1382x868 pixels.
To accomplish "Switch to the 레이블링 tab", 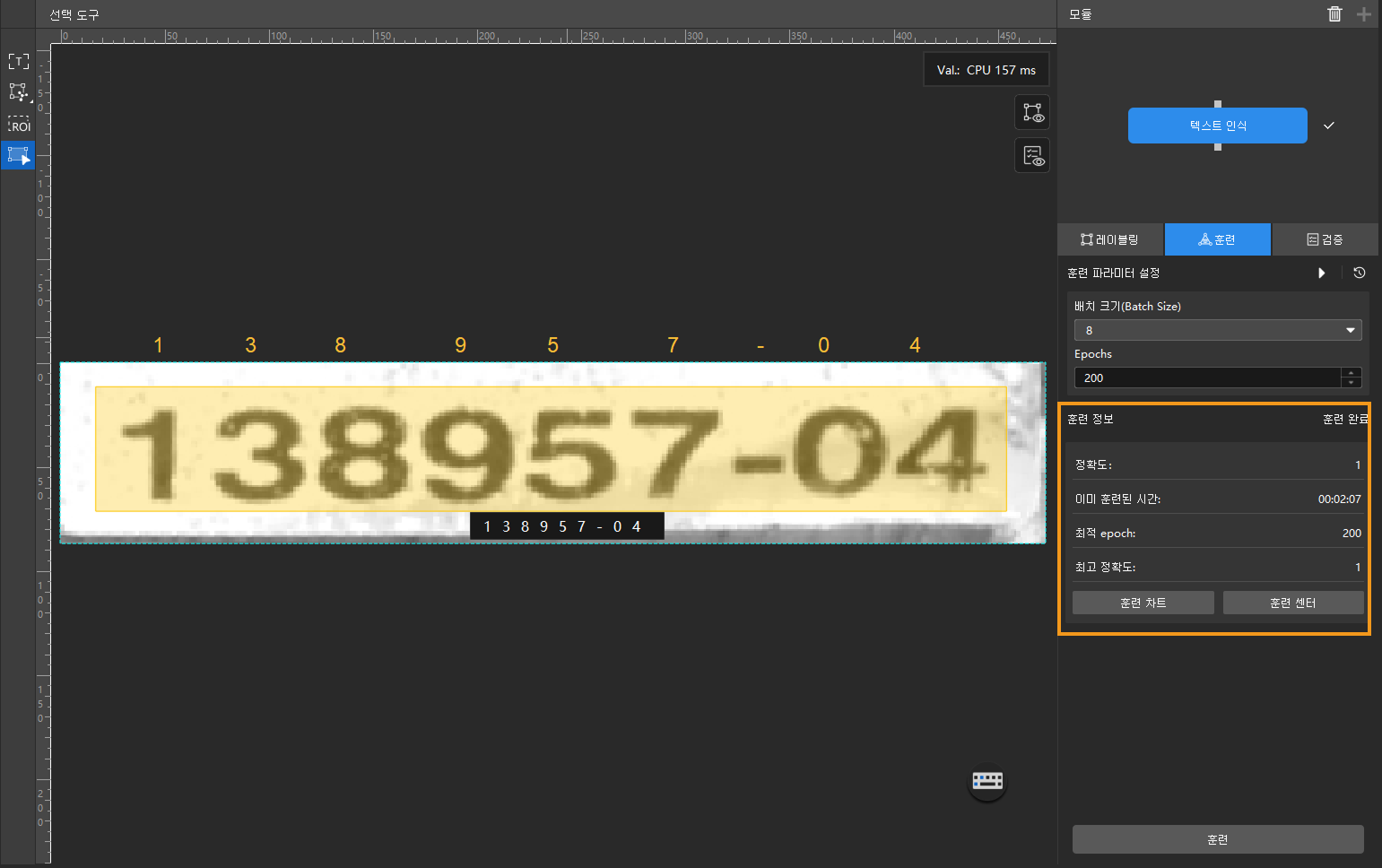I will pyautogui.click(x=1110, y=239).
